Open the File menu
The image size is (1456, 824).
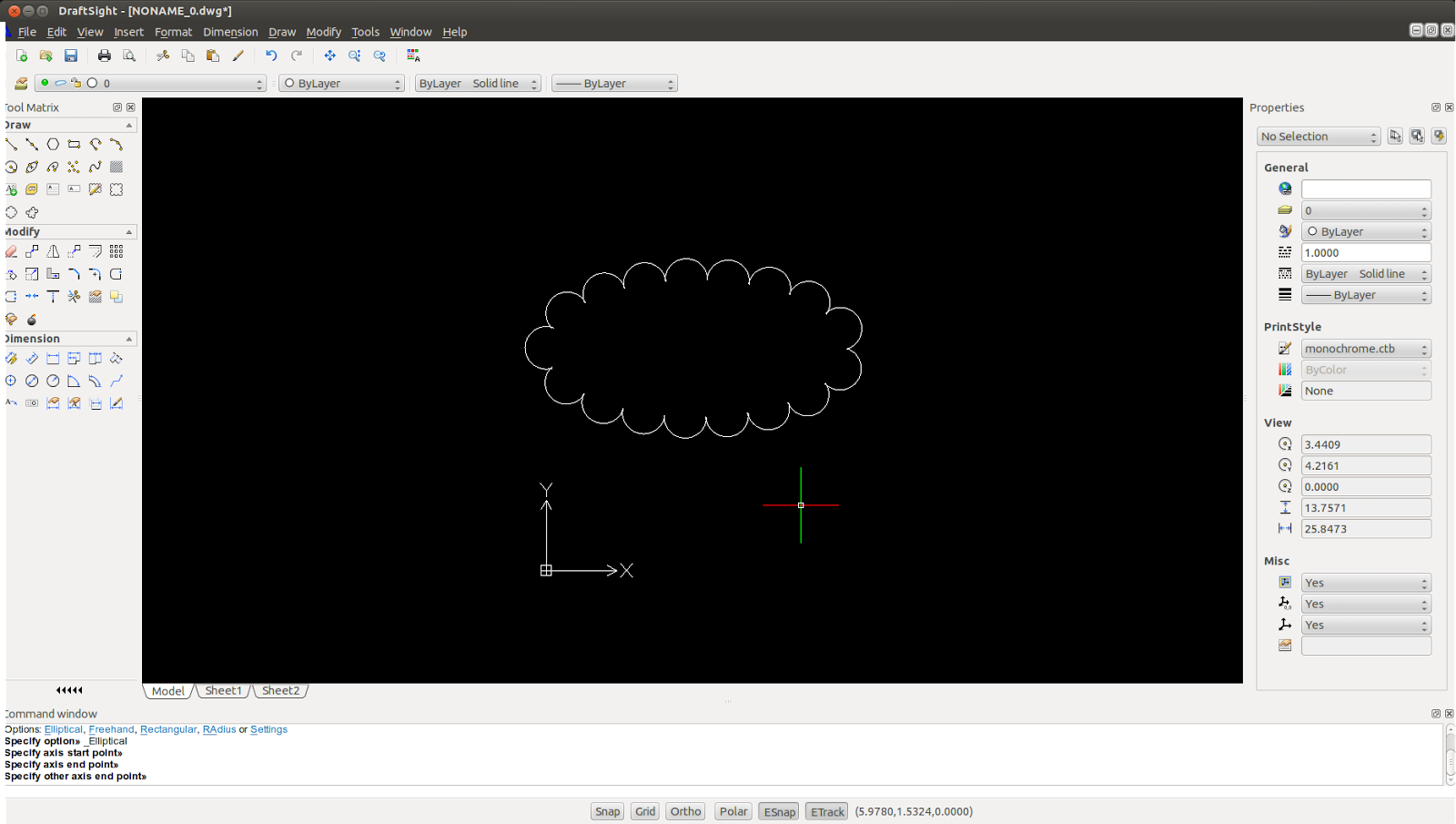27,32
